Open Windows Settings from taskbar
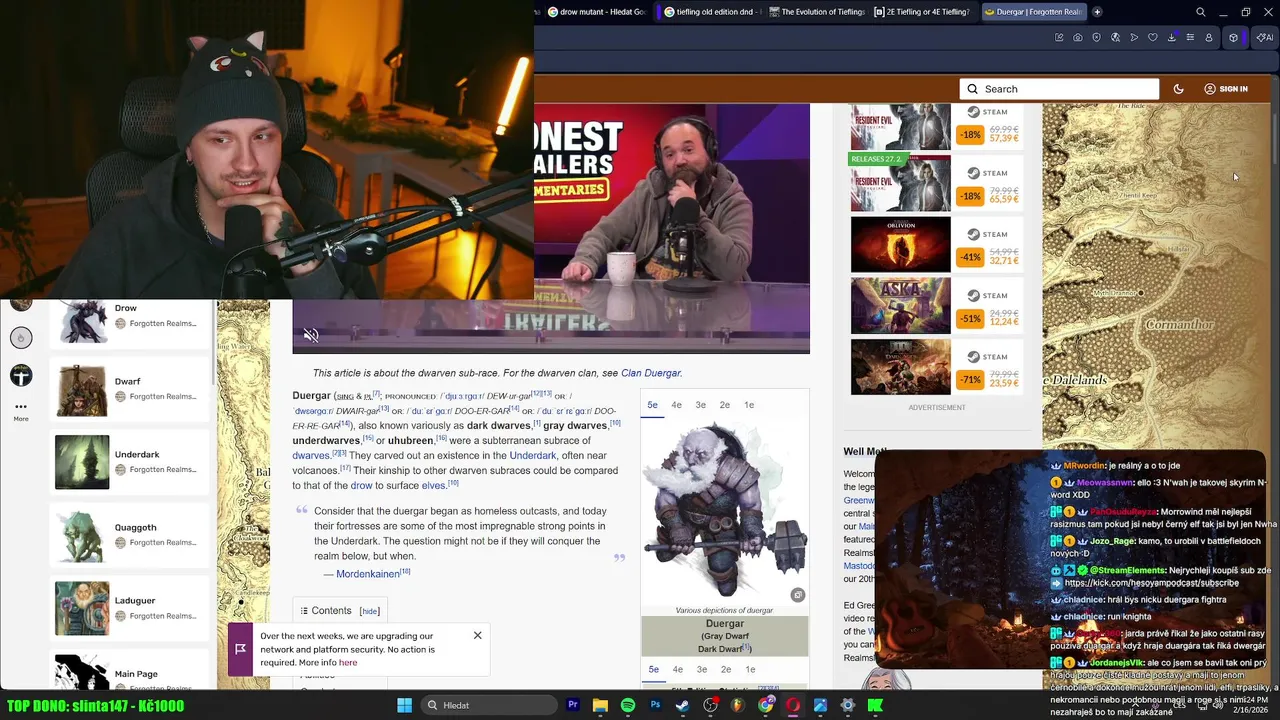1280x720 pixels. click(847, 705)
